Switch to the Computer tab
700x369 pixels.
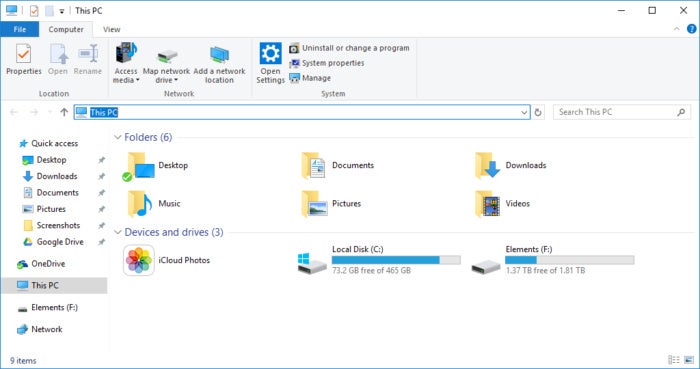[66, 29]
